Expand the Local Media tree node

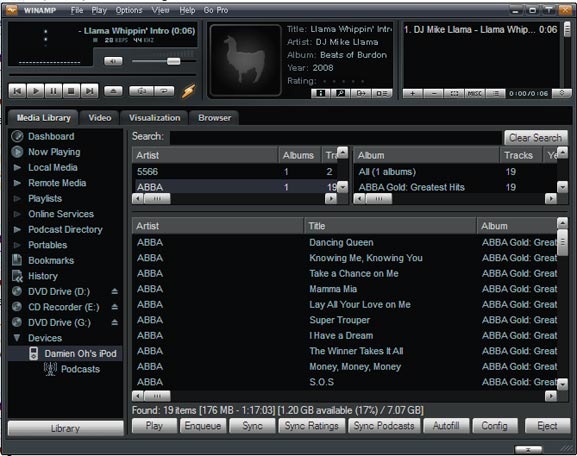click(17, 167)
